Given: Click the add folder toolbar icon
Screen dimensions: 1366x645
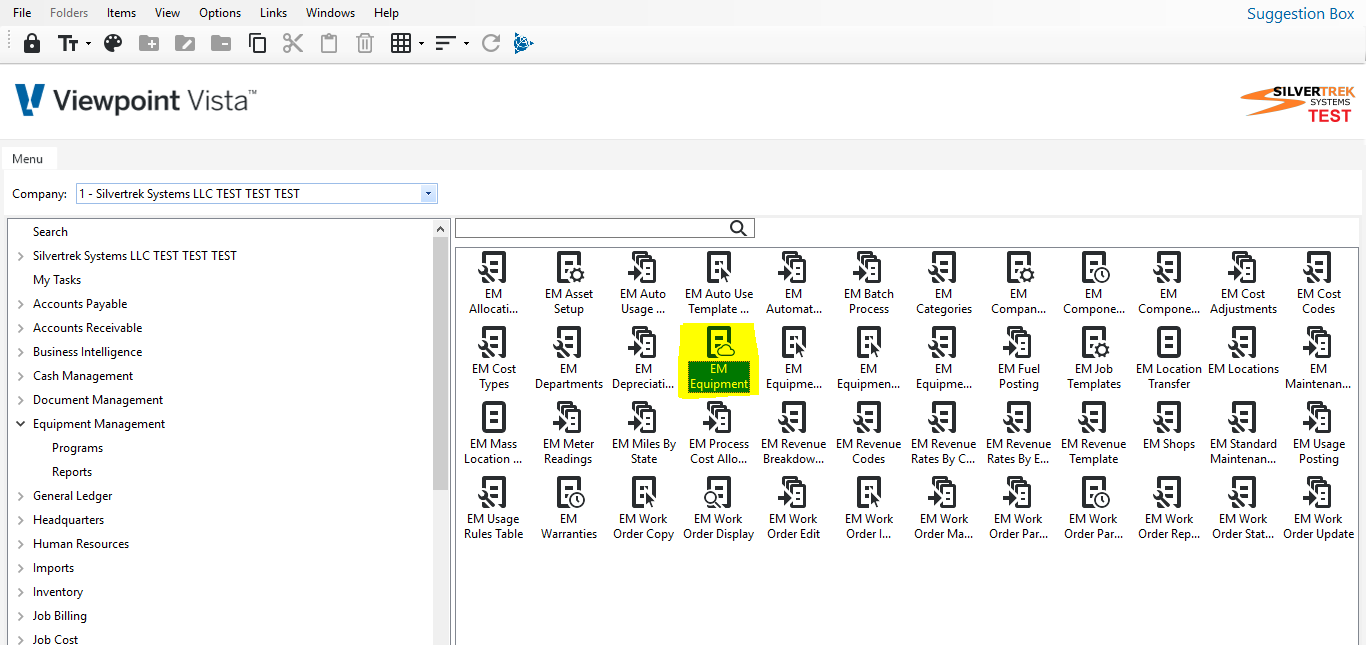Looking at the screenshot, I should (149, 43).
